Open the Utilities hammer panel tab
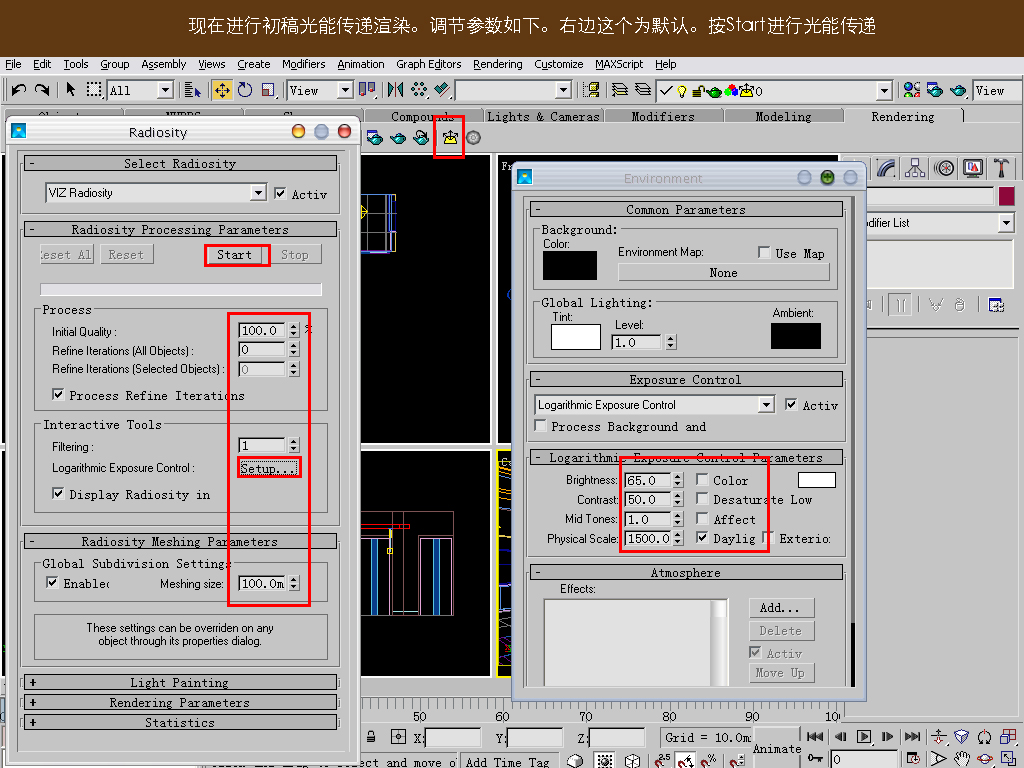Viewport: 1024px width, 768px height. (1001, 168)
